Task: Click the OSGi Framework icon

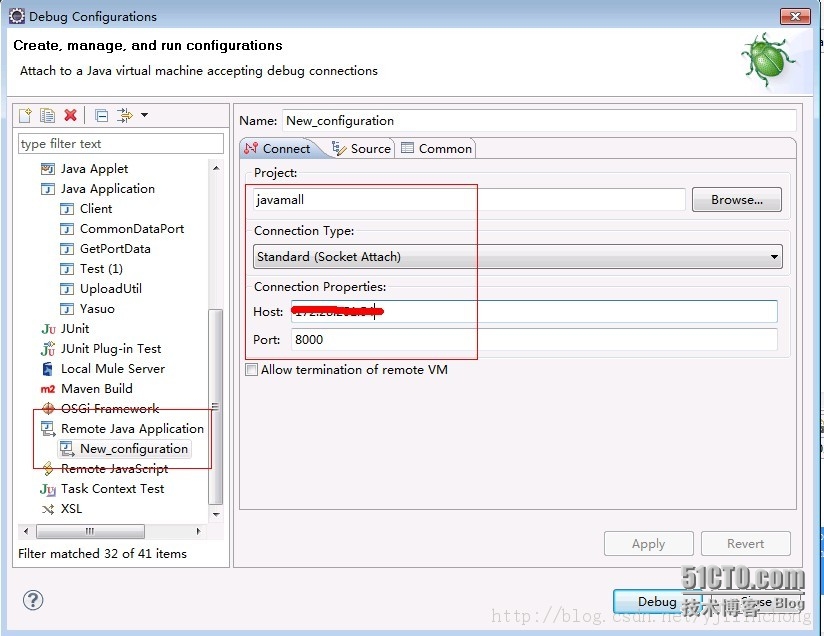Action: [x=48, y=408]
